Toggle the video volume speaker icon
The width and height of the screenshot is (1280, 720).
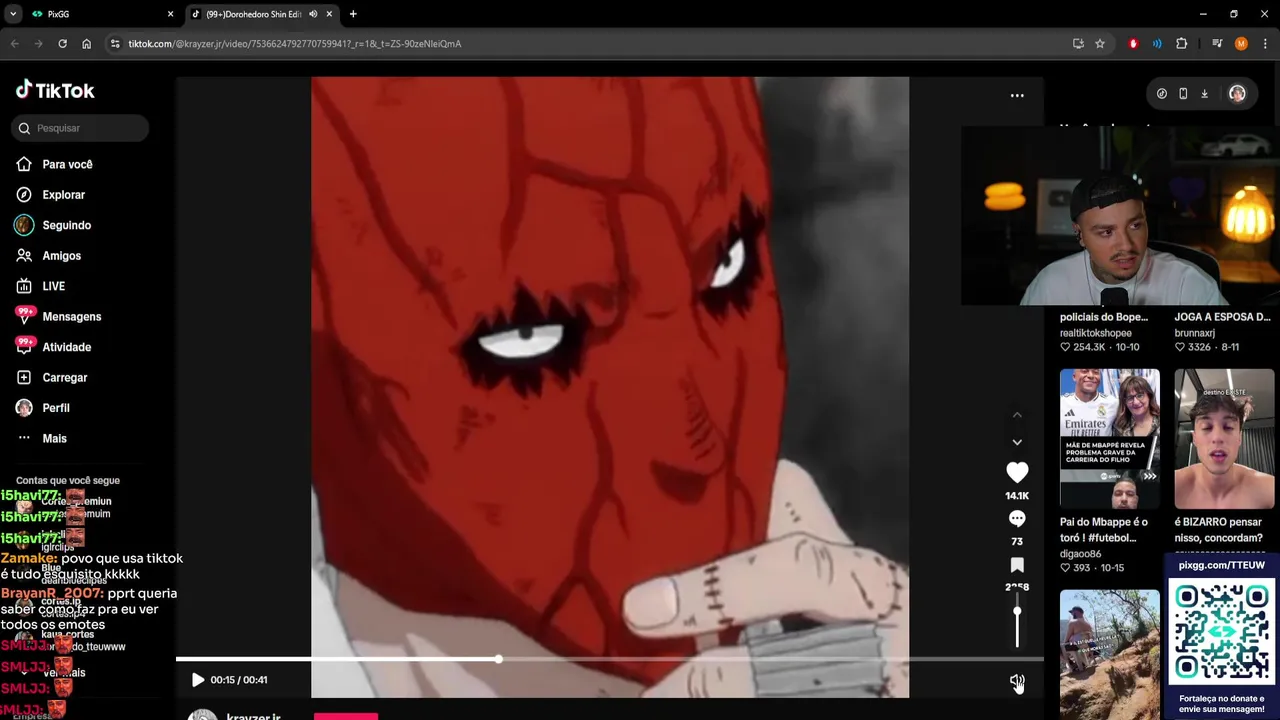tap(1017, 682)
